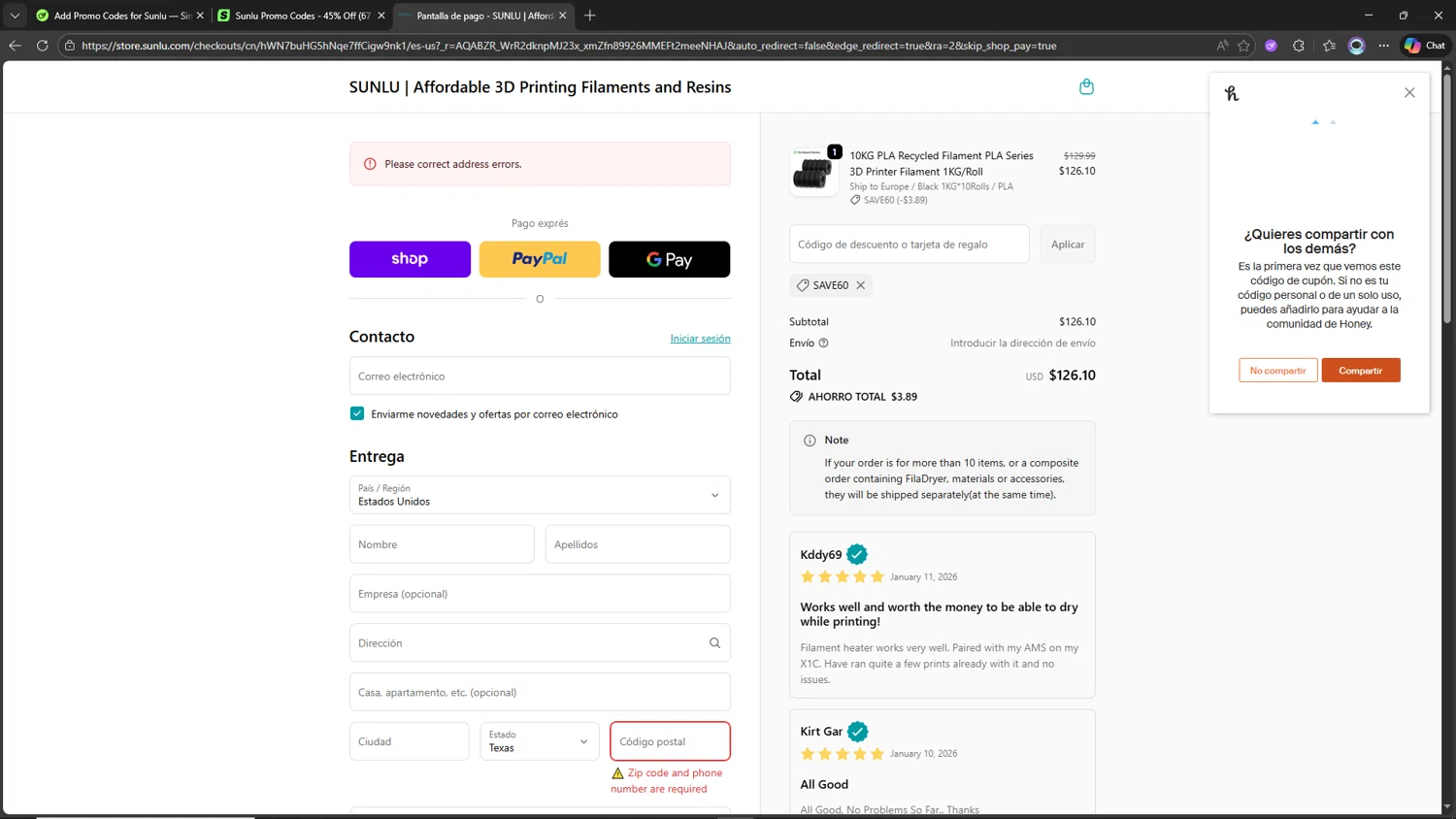This screenshot has width=1456, height=819.
Task: Click the Kirt Gar verified badge
Action: [858, 732]
